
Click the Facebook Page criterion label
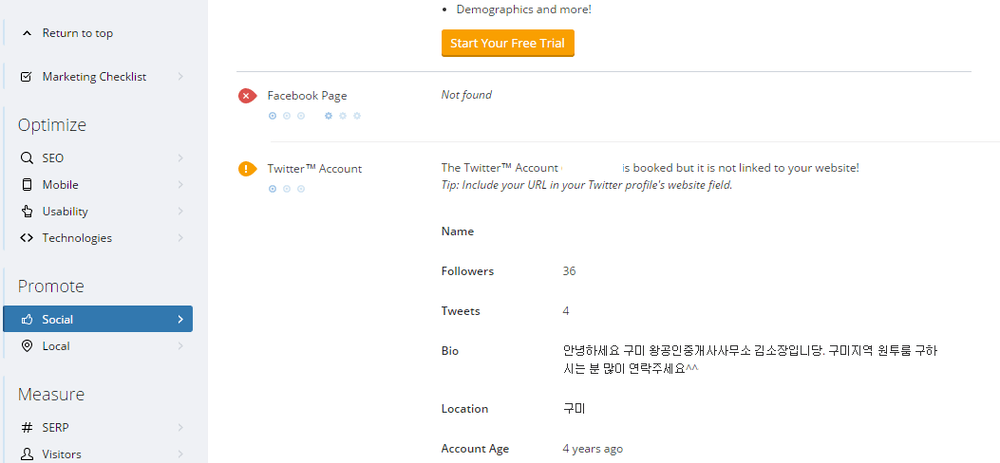307,96
